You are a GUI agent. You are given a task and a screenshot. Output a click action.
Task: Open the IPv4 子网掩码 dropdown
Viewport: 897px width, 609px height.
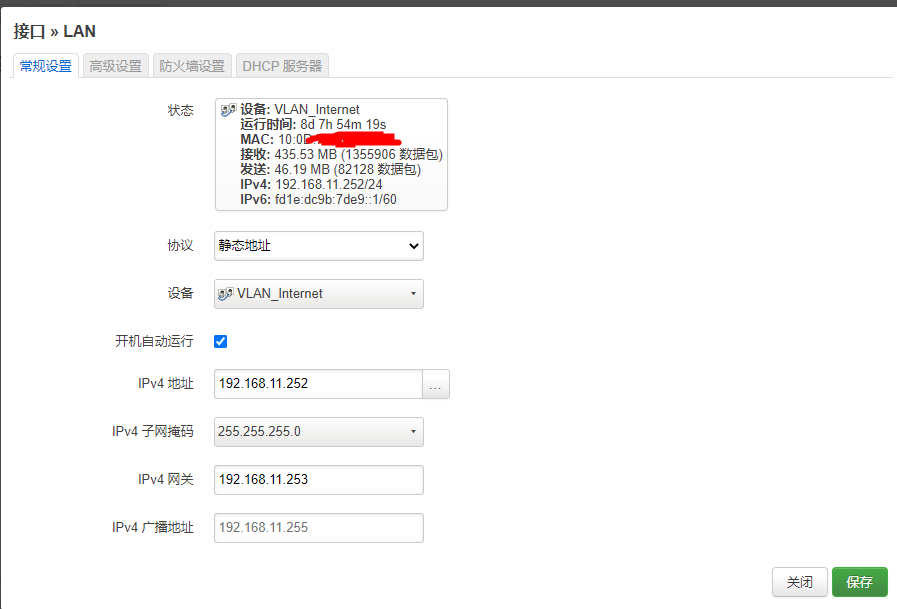(x=319, y=432)
